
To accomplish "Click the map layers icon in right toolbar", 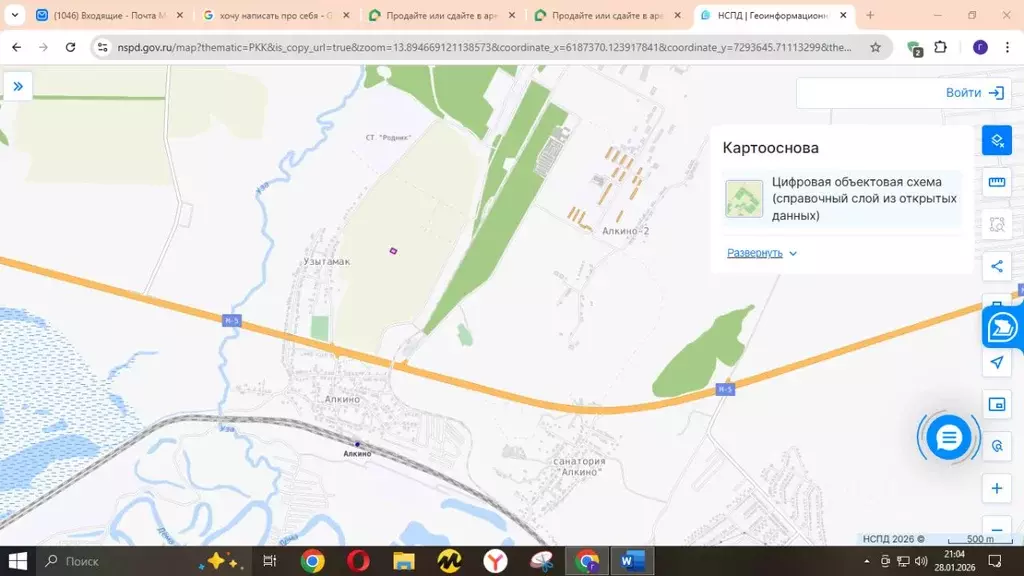I will click(997, 141).
